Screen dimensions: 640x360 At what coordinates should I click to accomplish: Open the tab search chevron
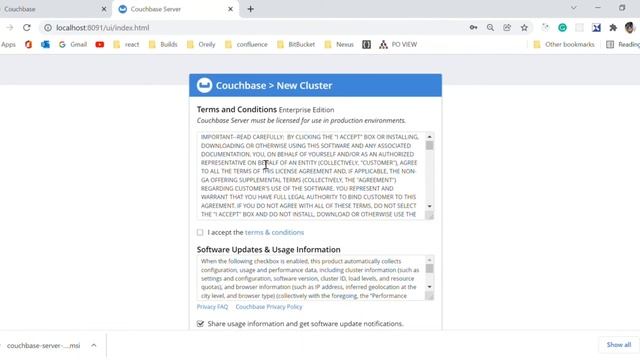[573, 8]
